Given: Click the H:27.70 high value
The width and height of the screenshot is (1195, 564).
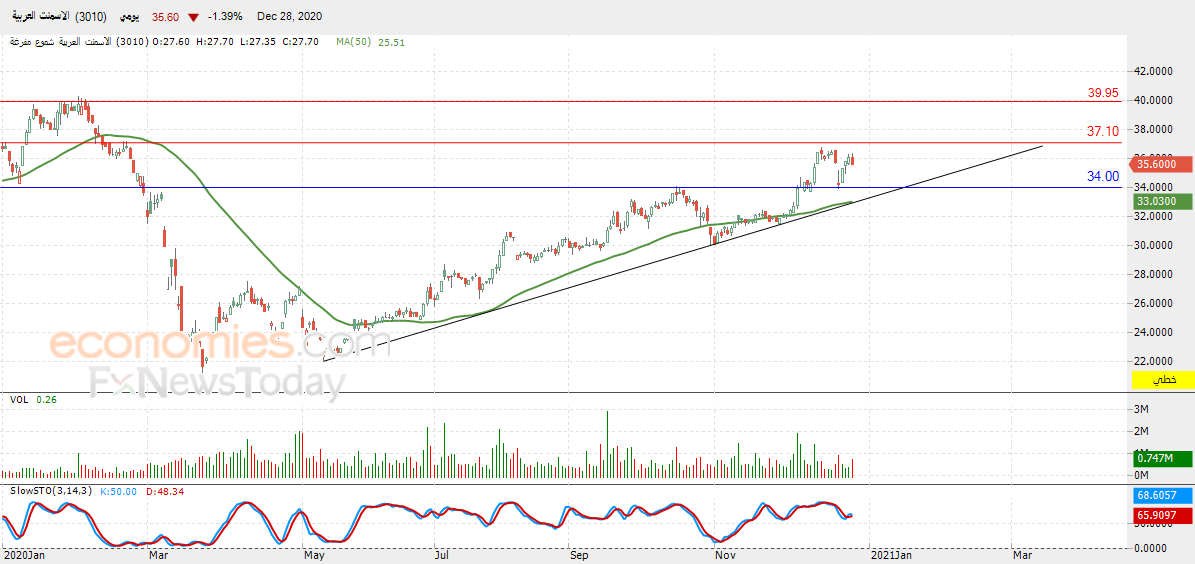Looking at the screenshot, I should (215, 43).
